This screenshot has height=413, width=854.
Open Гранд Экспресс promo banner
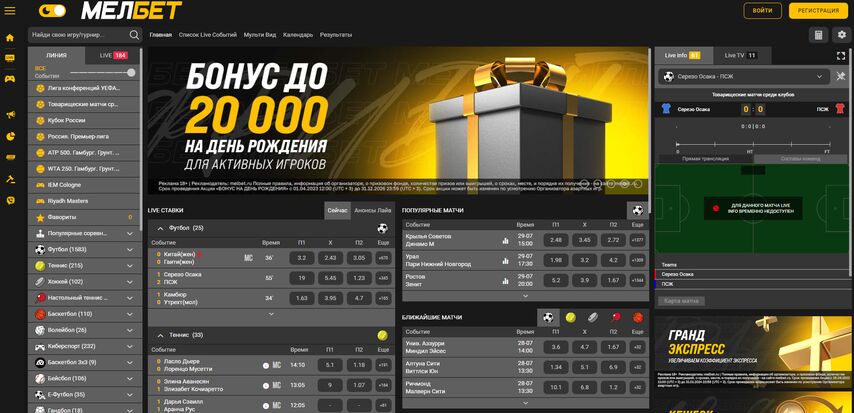(753, 351)
